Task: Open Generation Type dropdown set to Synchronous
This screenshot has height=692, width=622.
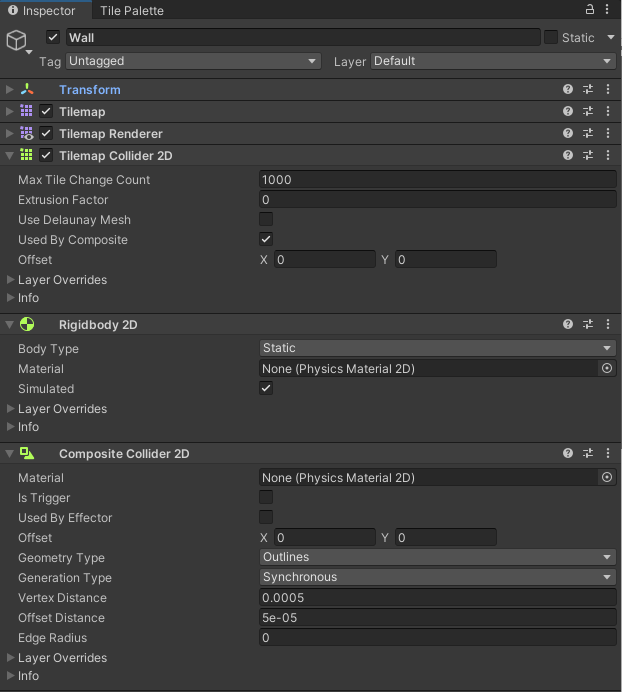Action: pos(437,577)
